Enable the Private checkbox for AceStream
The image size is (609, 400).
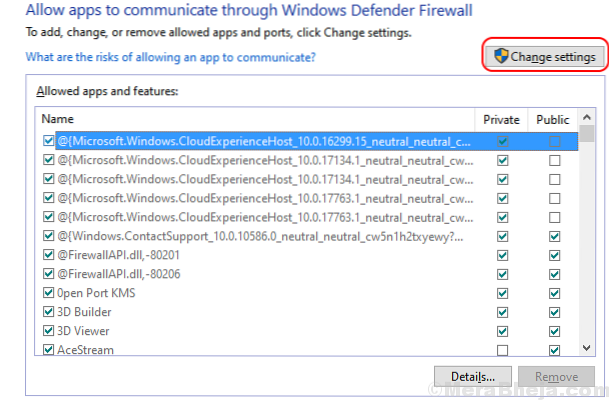502,350
